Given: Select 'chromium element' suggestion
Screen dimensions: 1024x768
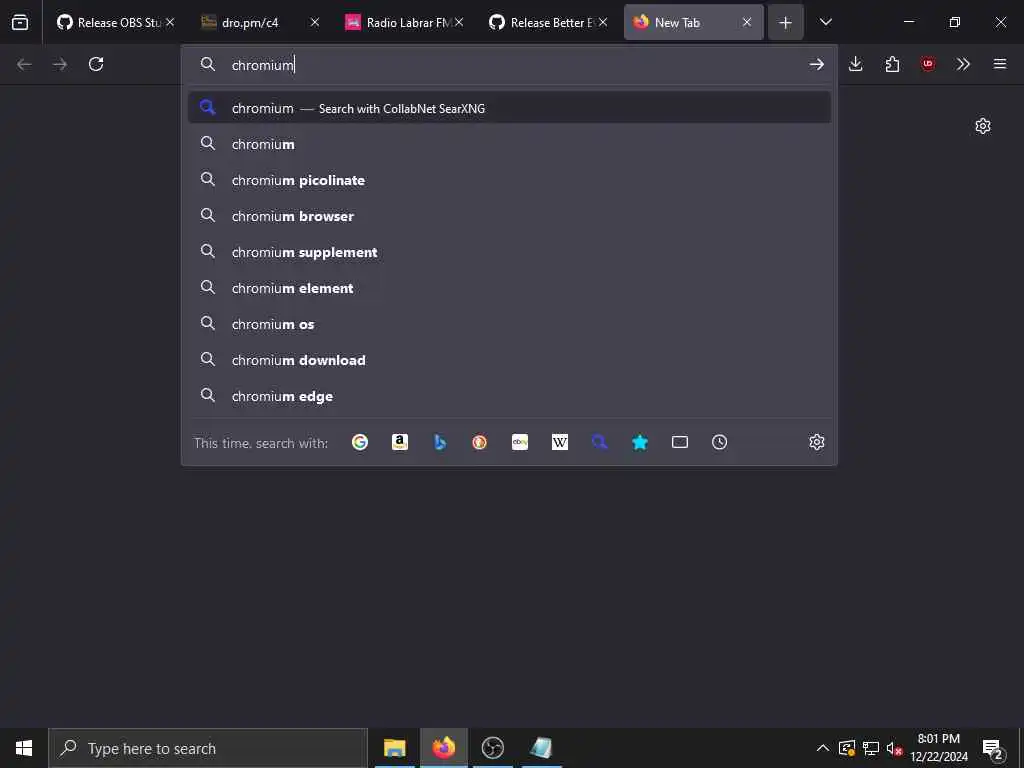Looking at the screenshot, I should (x=509, y=287).
